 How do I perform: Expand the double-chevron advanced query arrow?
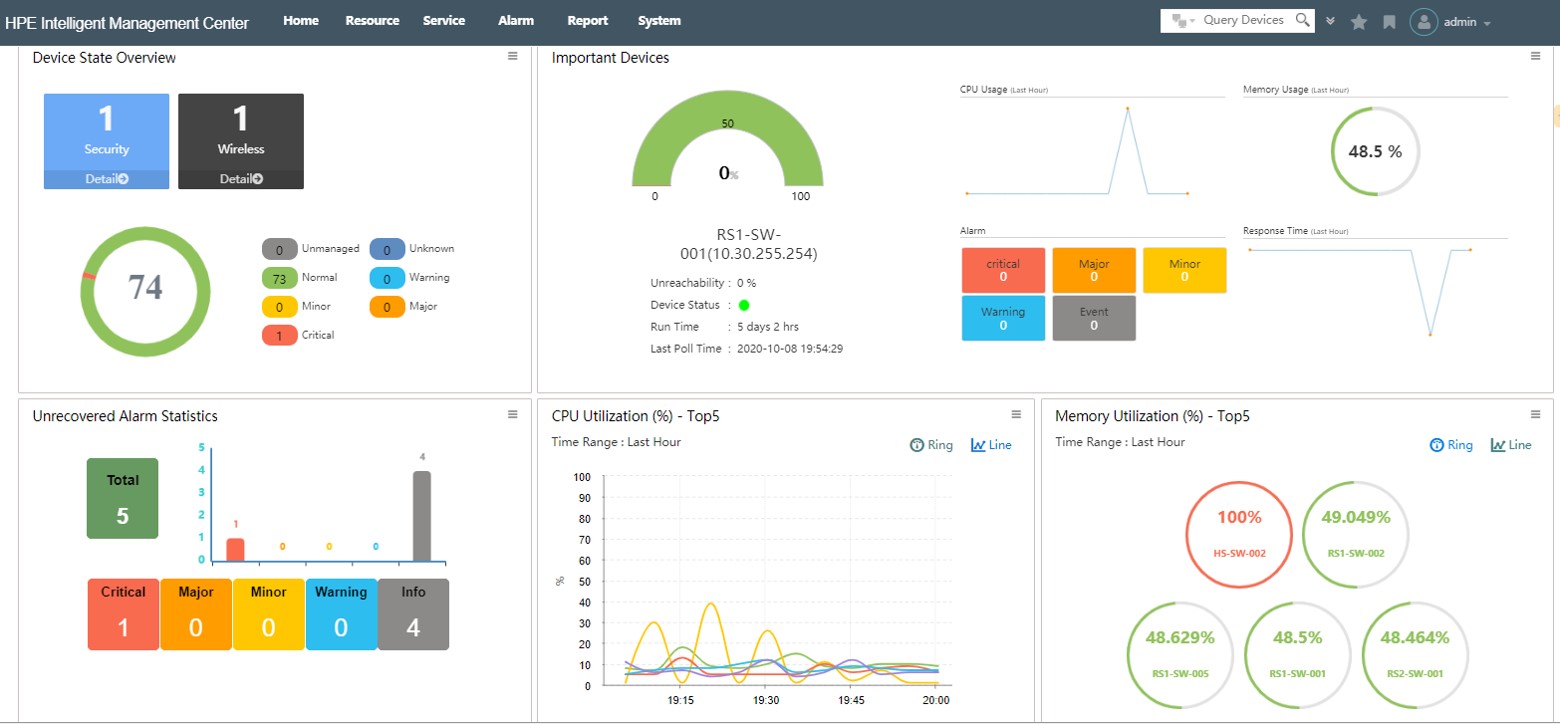[x=1330, y=21]
